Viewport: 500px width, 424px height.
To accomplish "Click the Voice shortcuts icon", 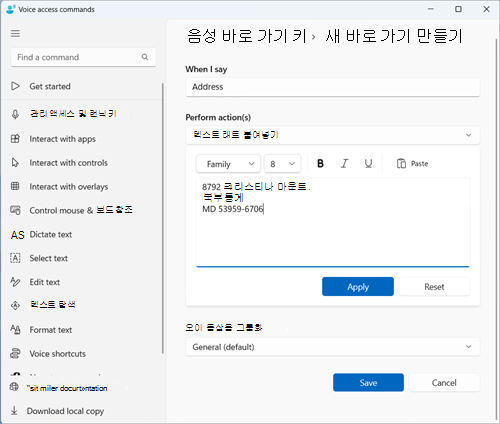I will tap(15, 353).
